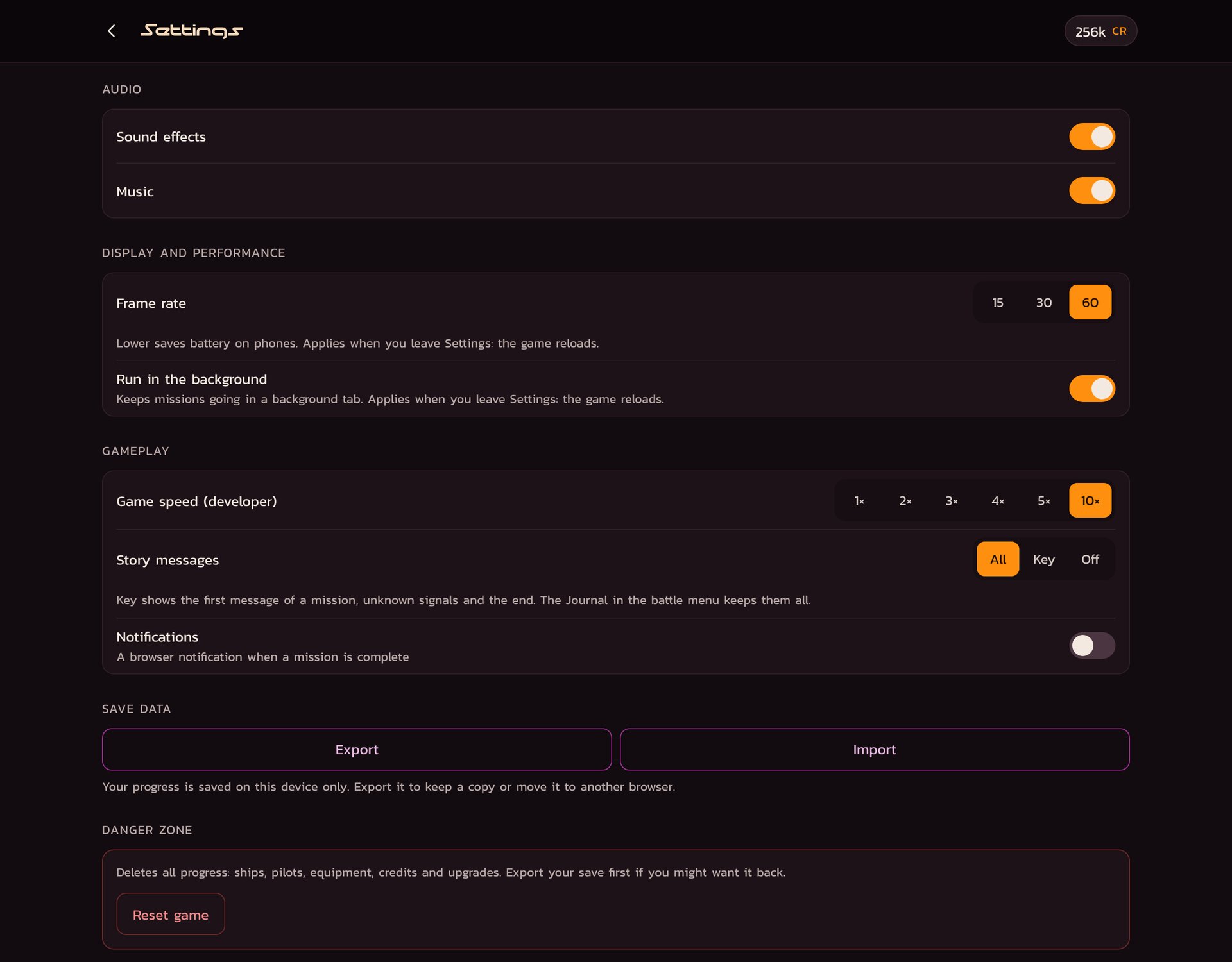Click the Story messages label

coord(167,560)
